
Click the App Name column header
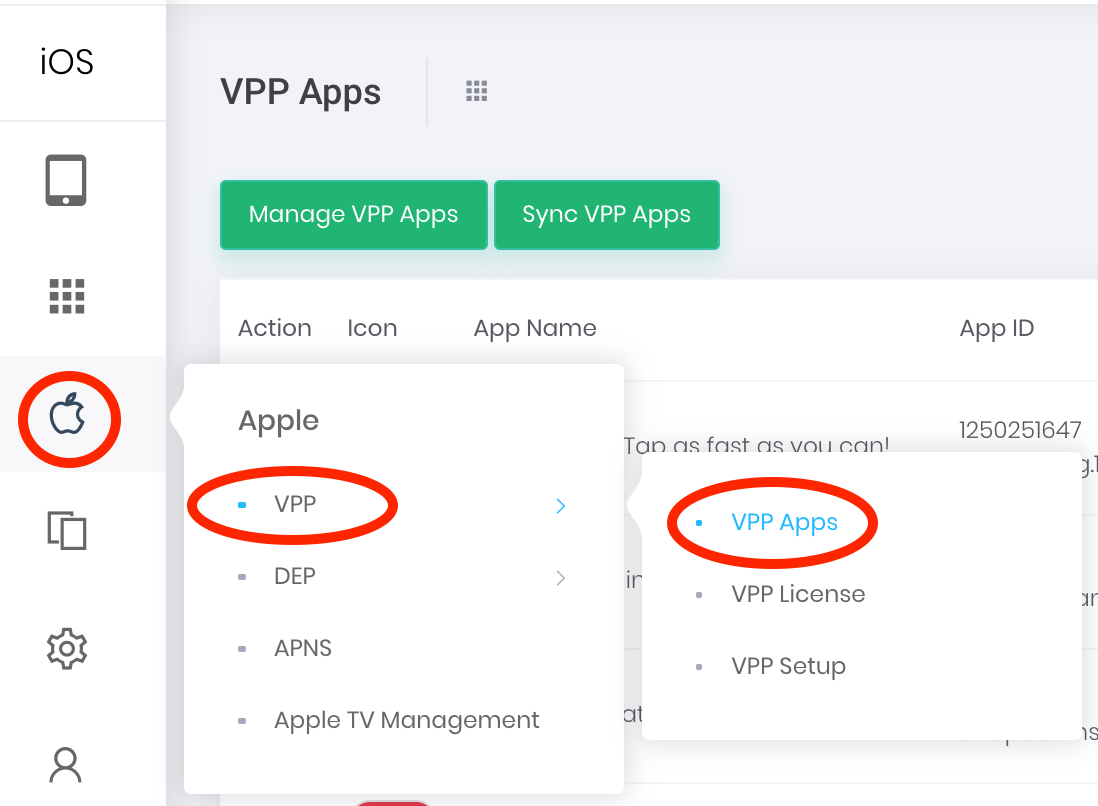535,328
